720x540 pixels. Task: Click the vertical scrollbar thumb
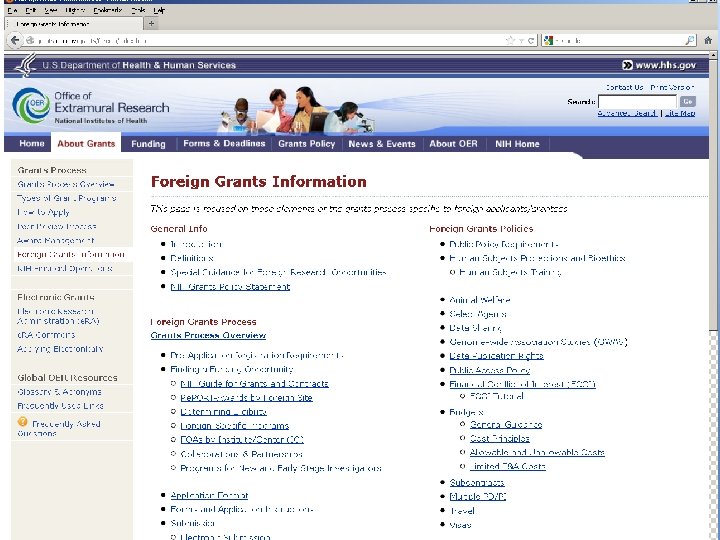713,194
